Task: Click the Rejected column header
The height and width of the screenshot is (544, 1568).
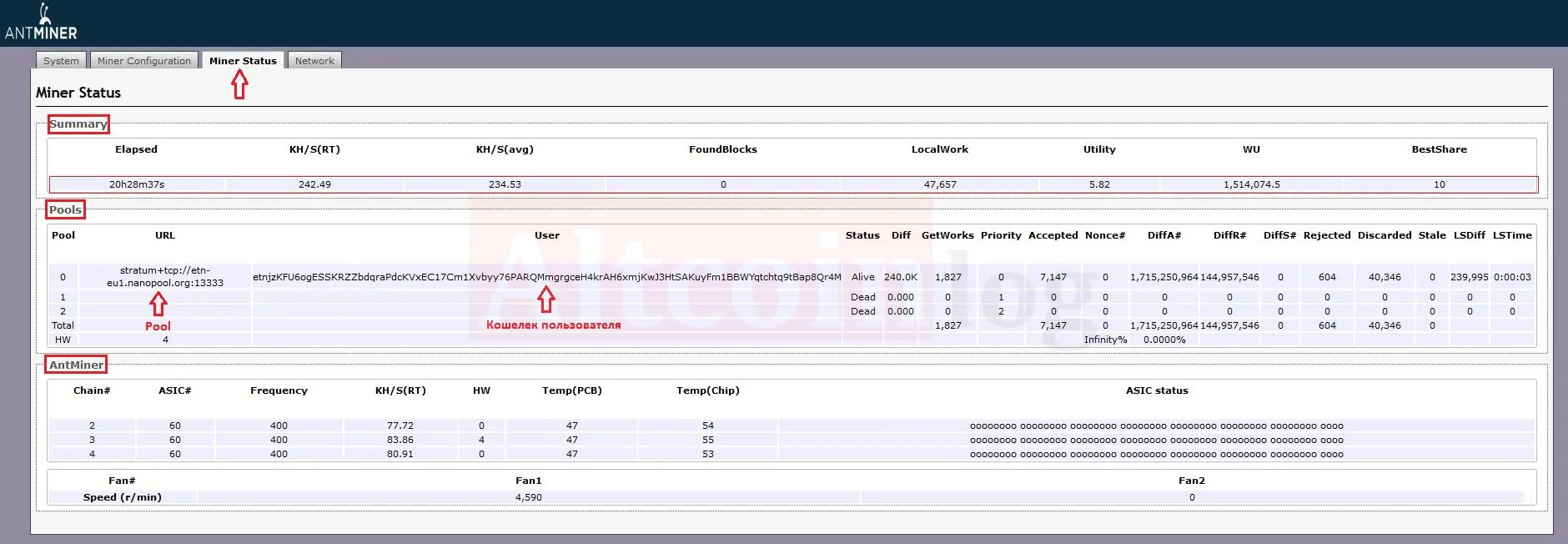Action: (x=1327, y=235)
